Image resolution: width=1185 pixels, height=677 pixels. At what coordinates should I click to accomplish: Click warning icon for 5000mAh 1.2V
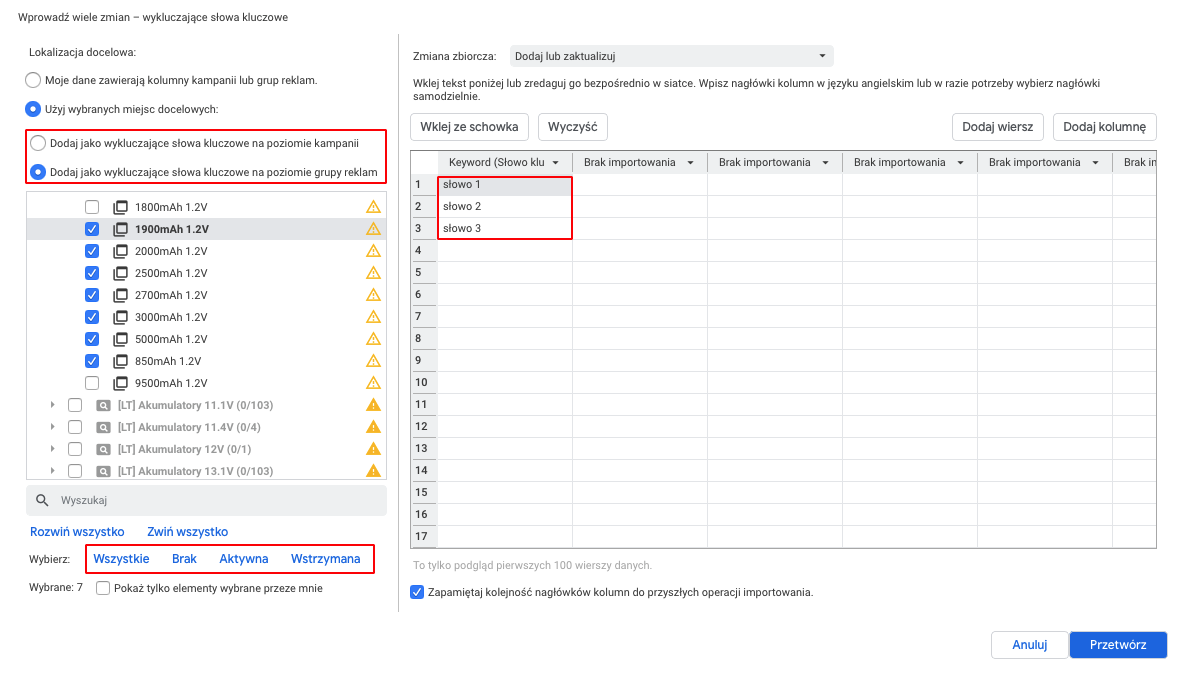point(373,338)
